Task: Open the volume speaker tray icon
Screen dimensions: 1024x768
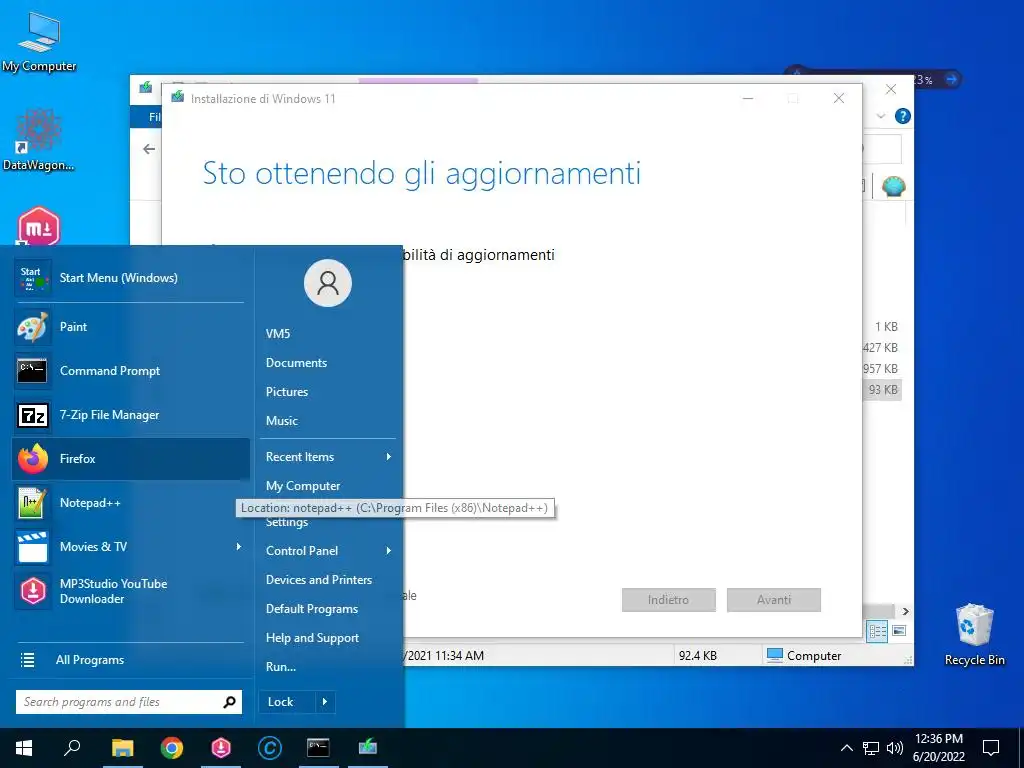Action: (895, 748)
